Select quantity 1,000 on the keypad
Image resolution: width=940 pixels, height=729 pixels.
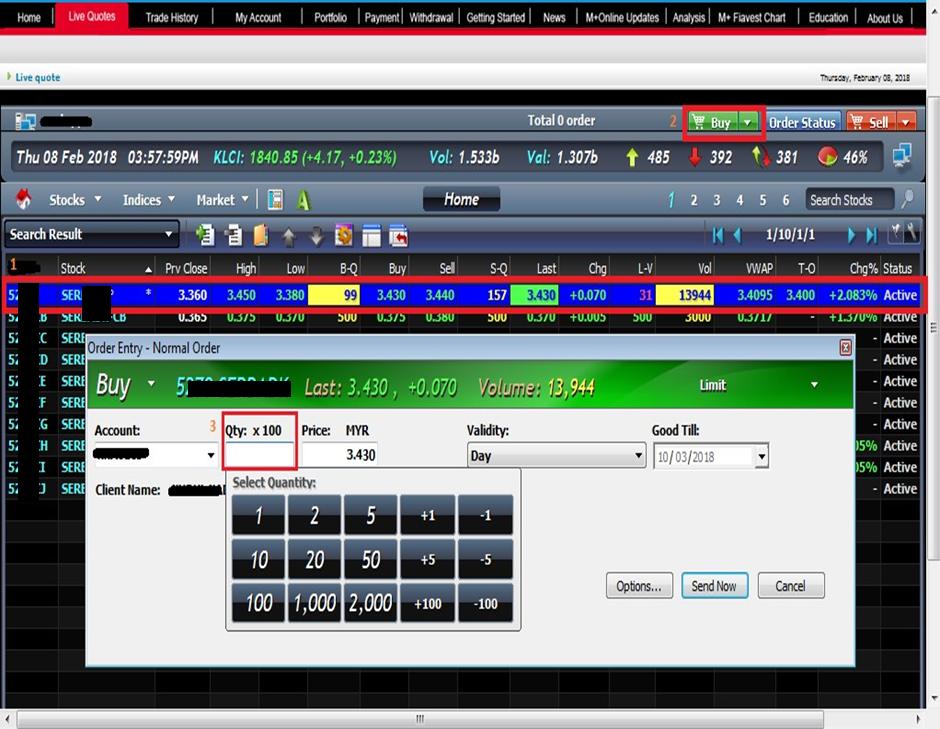coord(315,603)
